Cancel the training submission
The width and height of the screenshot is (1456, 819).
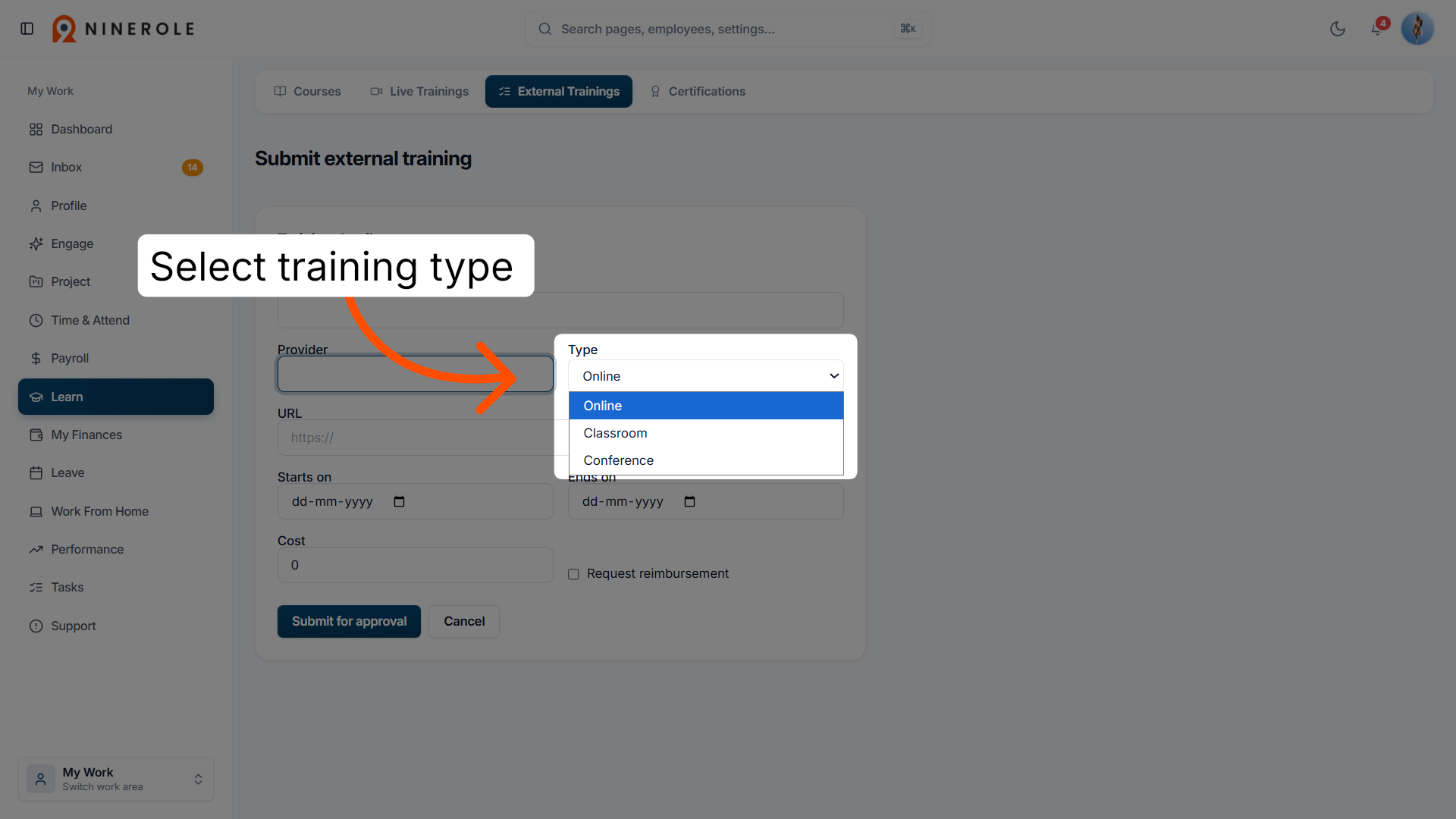[x=464, y=621]
